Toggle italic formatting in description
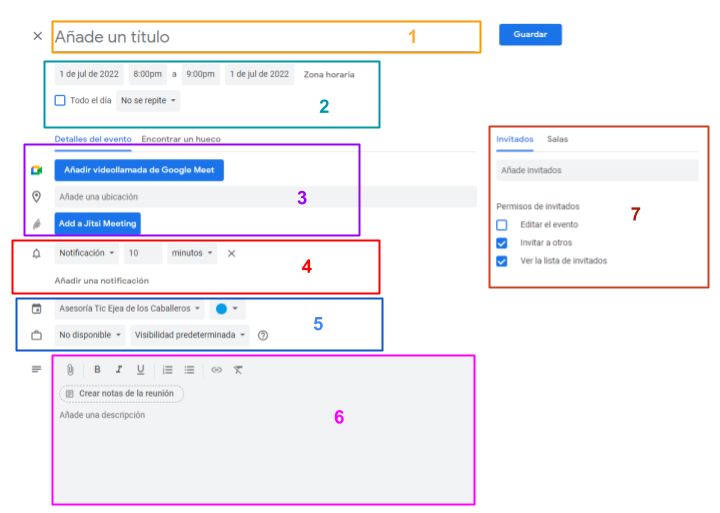The image size is (720, 513). (x=119, y=369)
